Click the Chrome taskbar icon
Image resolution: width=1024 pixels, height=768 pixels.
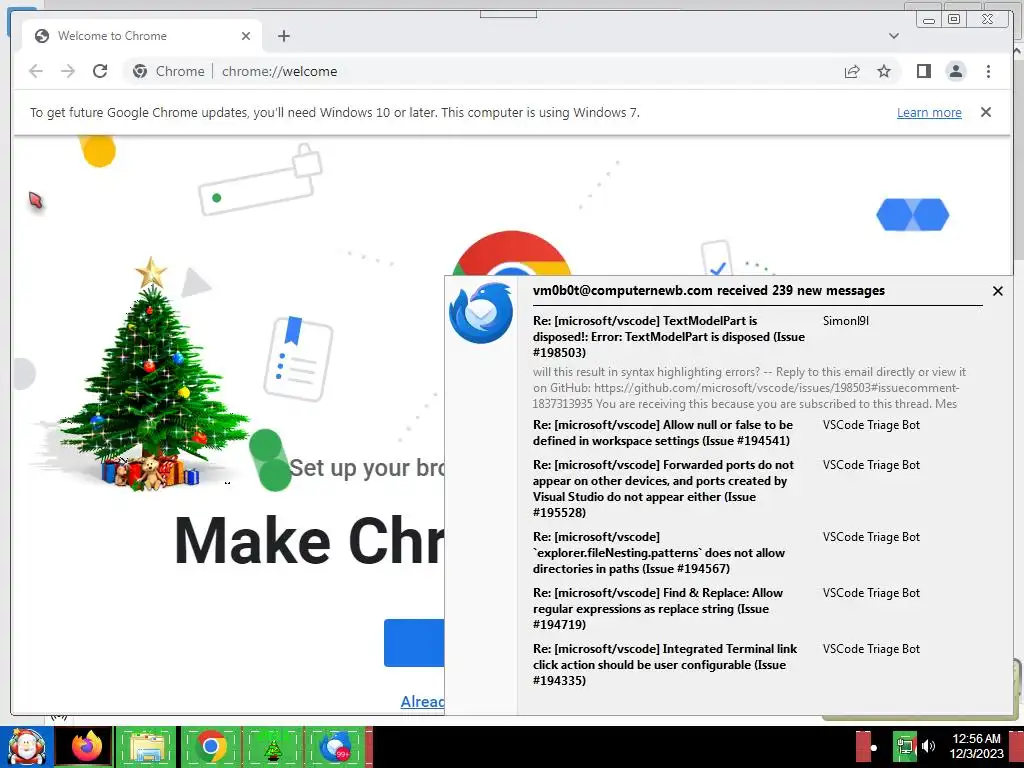tap(210, 746)
